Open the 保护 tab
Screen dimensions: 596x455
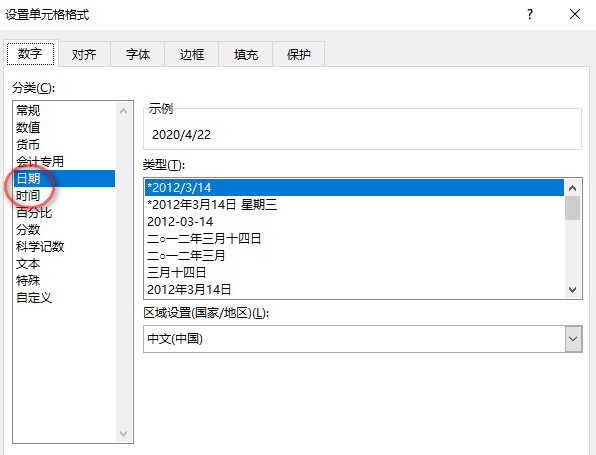pos(298,54)
